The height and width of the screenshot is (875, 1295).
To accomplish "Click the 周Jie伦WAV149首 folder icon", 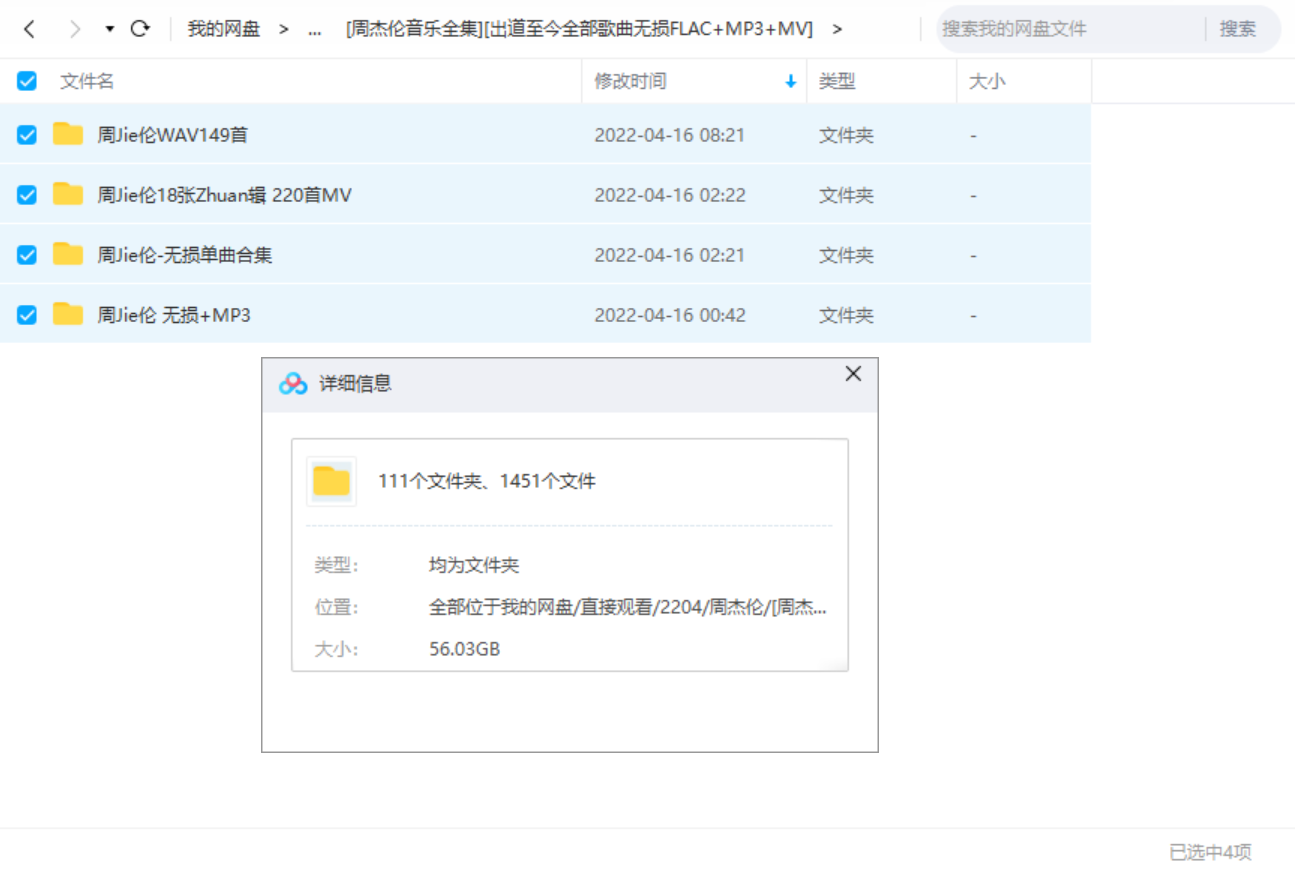I will (x=68, y=134).
